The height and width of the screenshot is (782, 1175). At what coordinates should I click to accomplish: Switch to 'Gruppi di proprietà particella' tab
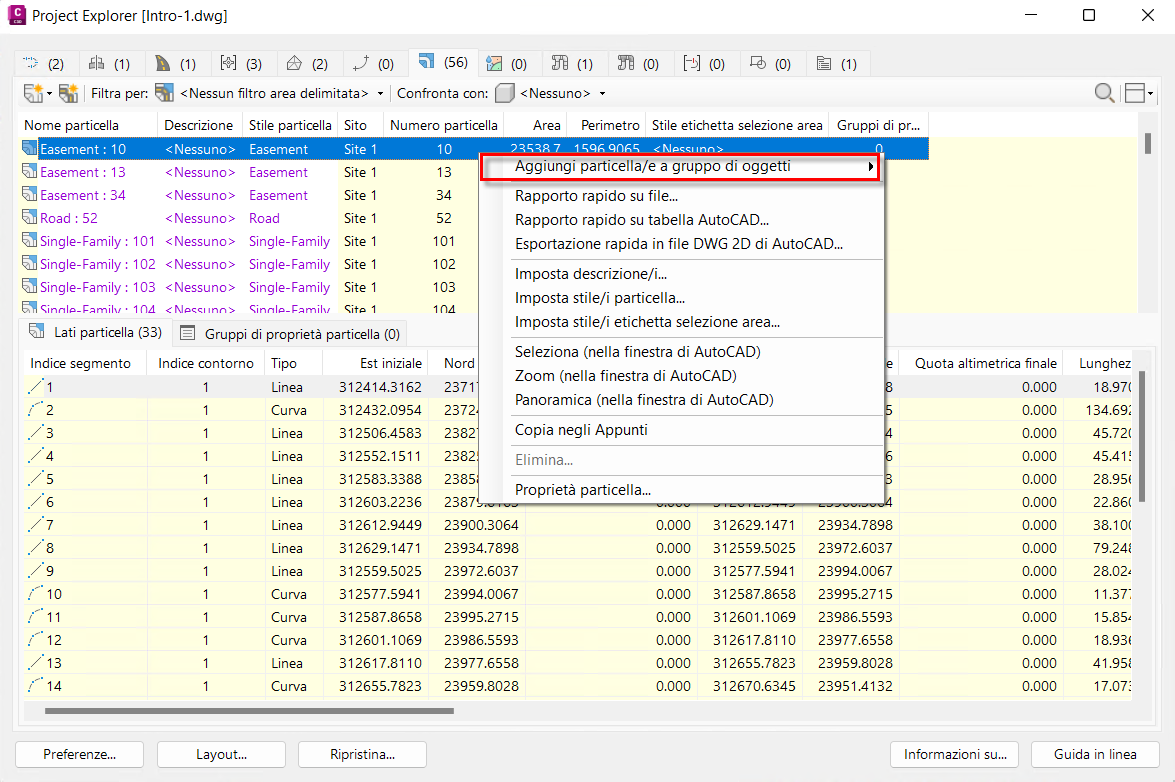(290, 334)
